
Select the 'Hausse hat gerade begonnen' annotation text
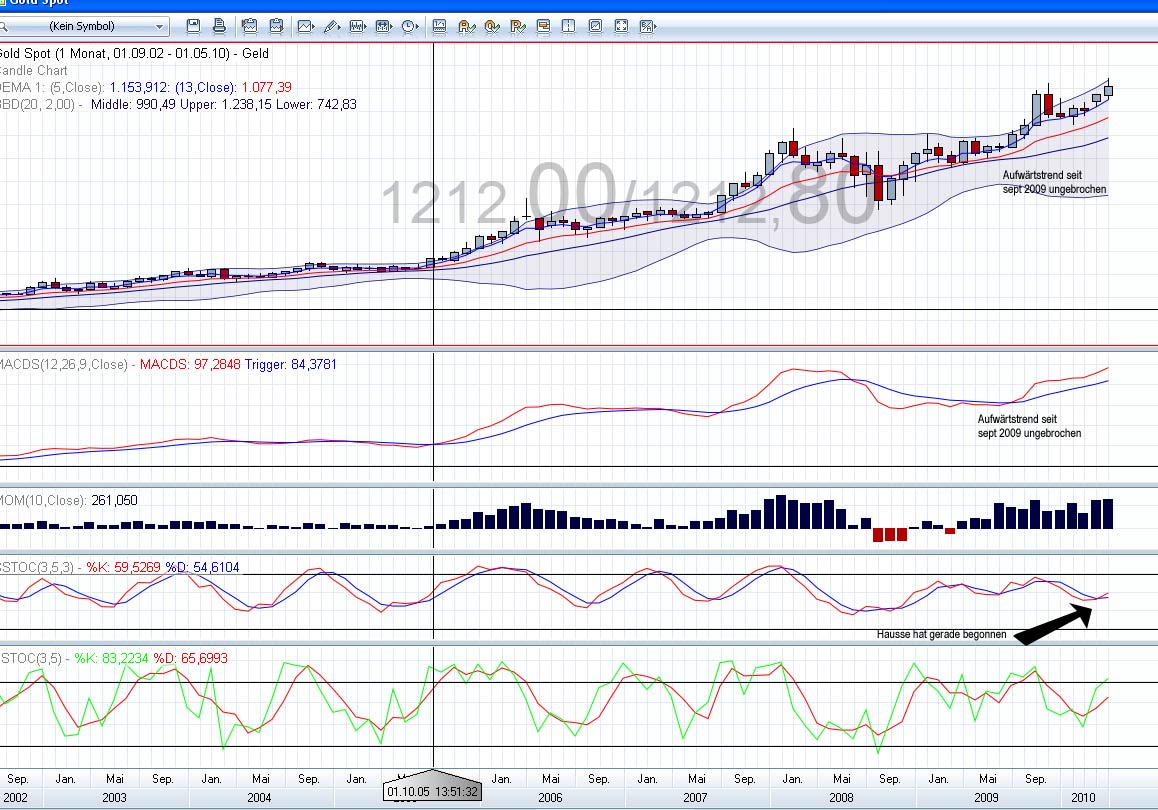tap(941, 635)
